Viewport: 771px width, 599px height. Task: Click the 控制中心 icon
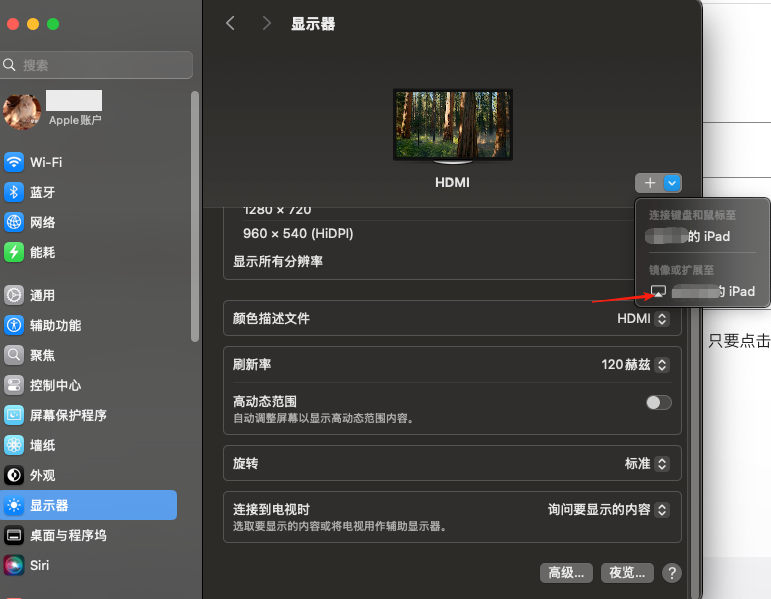(x=14, y=385)
